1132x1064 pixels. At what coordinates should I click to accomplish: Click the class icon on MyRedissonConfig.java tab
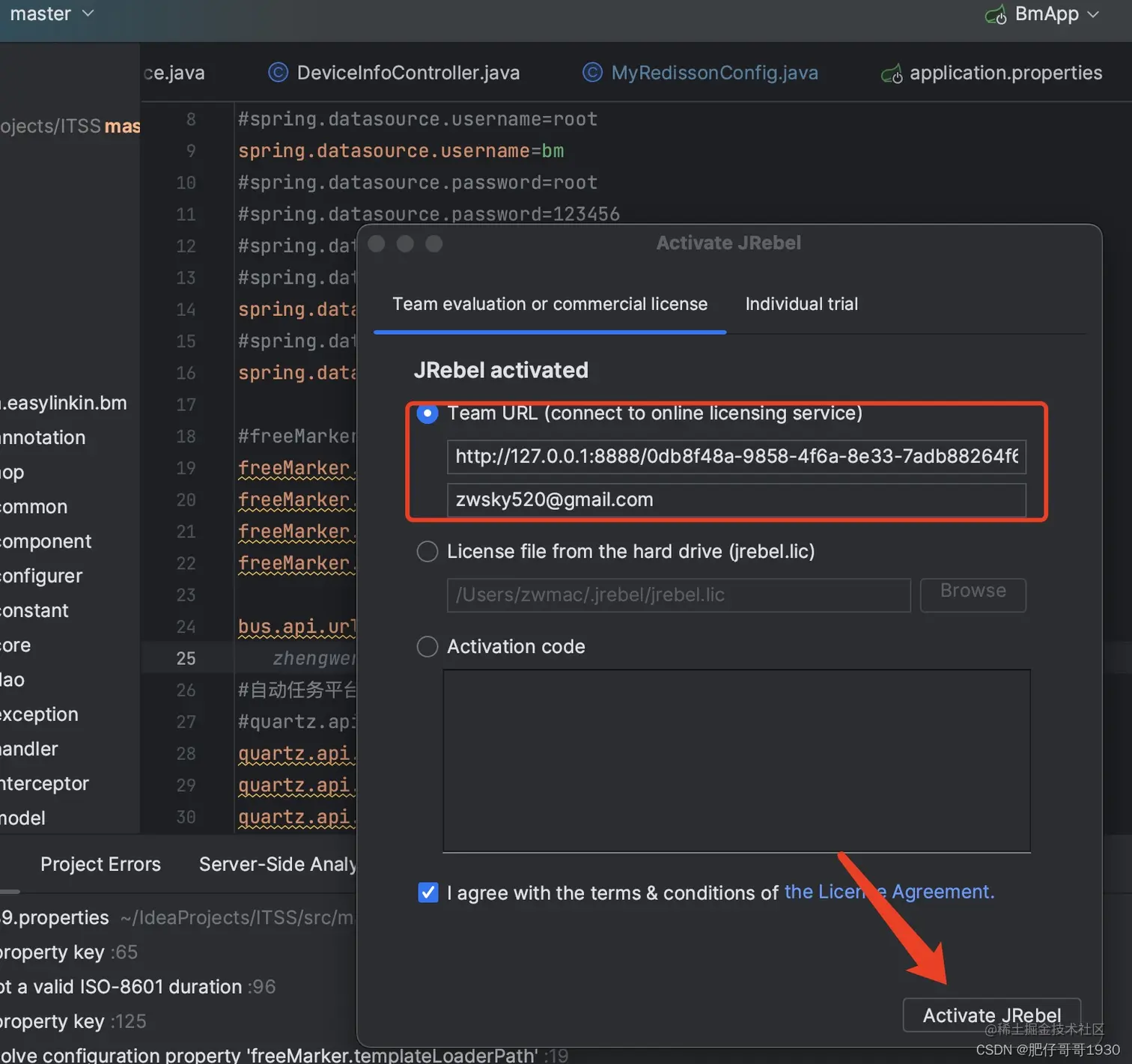pyautogui.click(x=592, y=73)
